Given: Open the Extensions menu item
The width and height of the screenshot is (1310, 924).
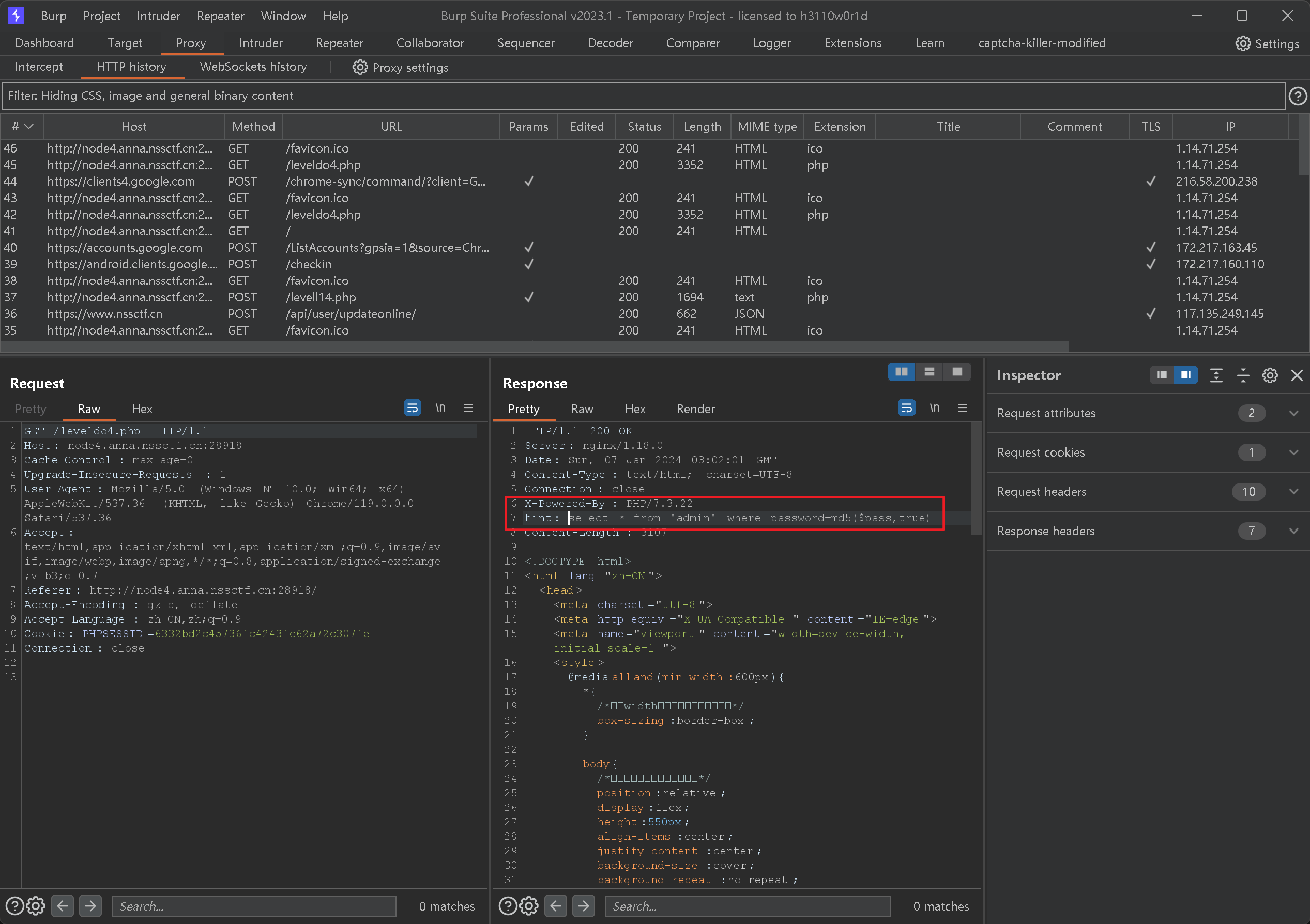Looking at the screenshot, I should tap(853, 43).
